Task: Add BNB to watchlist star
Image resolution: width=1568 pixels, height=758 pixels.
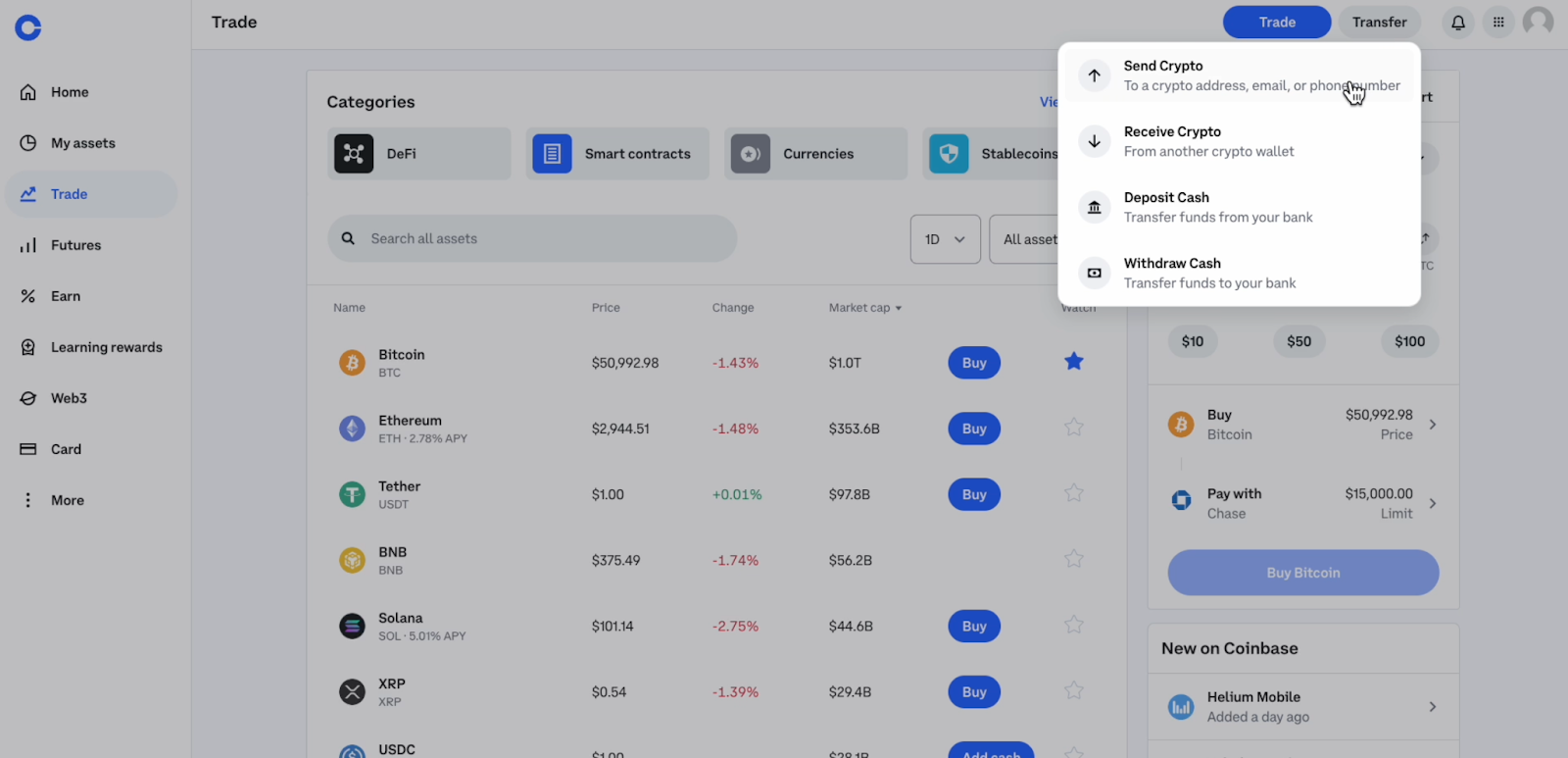Action: click(x=1074, y=559)
